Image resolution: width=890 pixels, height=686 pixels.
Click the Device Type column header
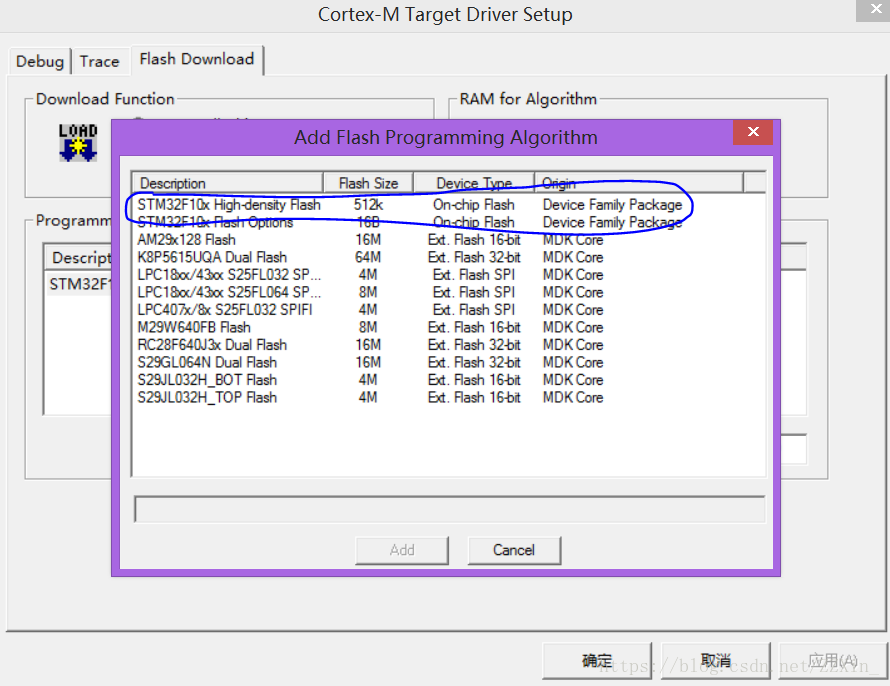point(472,182)
